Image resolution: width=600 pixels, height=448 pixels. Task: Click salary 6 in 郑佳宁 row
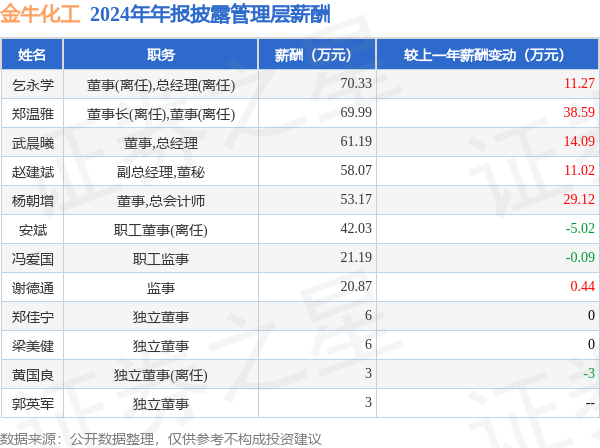[x=368, y=315]
